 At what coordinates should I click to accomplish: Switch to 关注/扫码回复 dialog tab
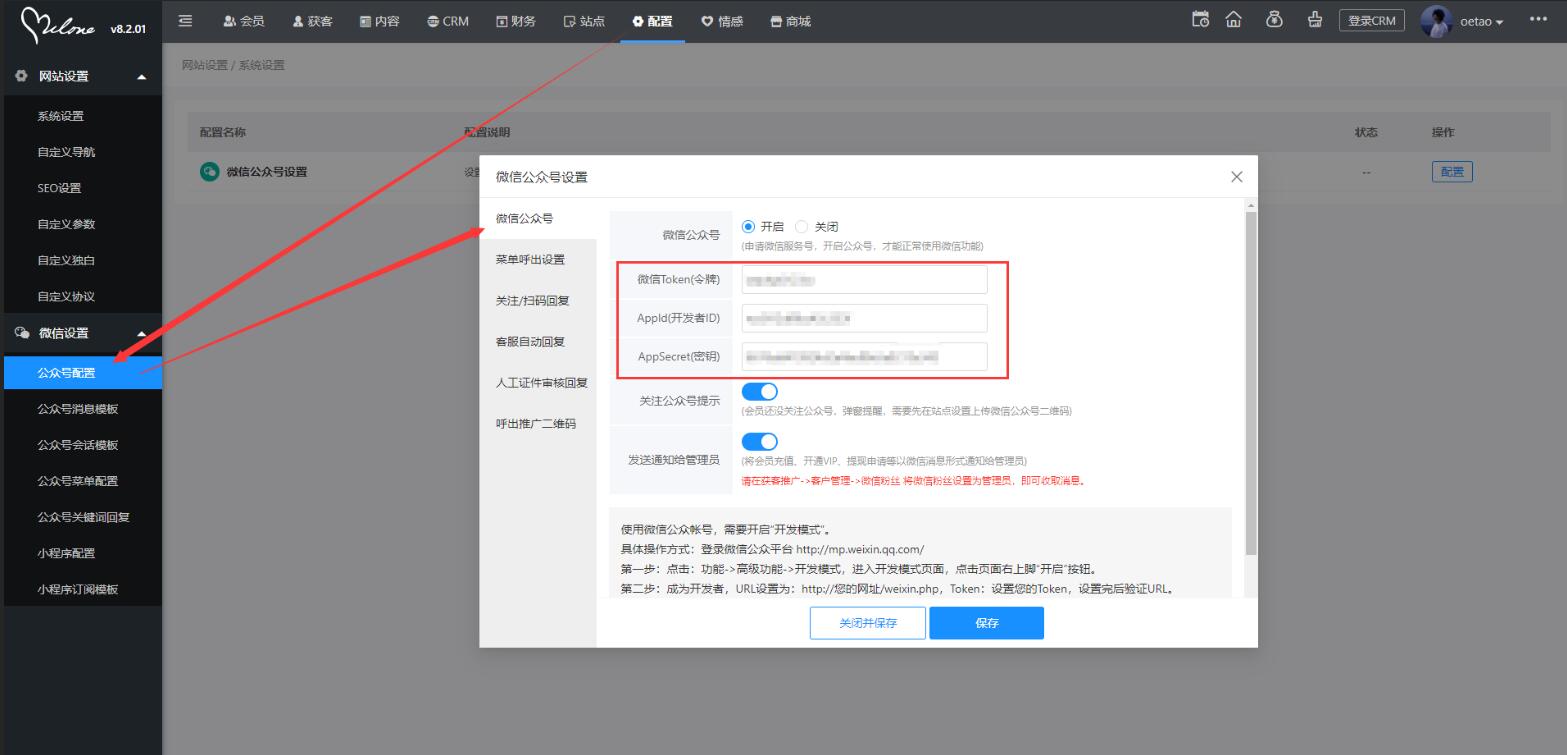pyautogui.click(x=538, y=300)
